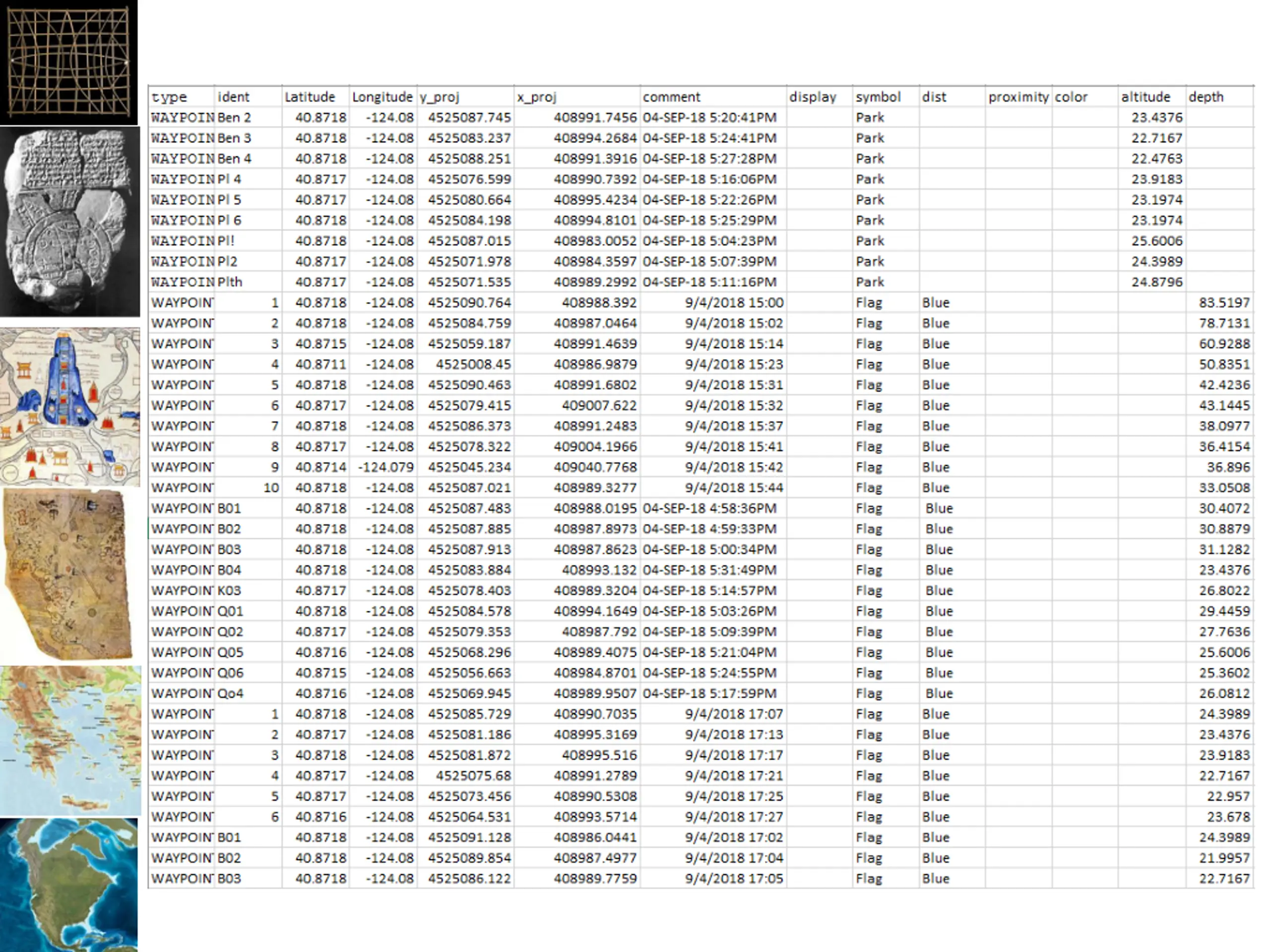Image resolution: width=1270 pixels, height=952 pixels.
Task: Select the clay tablet map thumbnail
Action: [x=69, y=222]
